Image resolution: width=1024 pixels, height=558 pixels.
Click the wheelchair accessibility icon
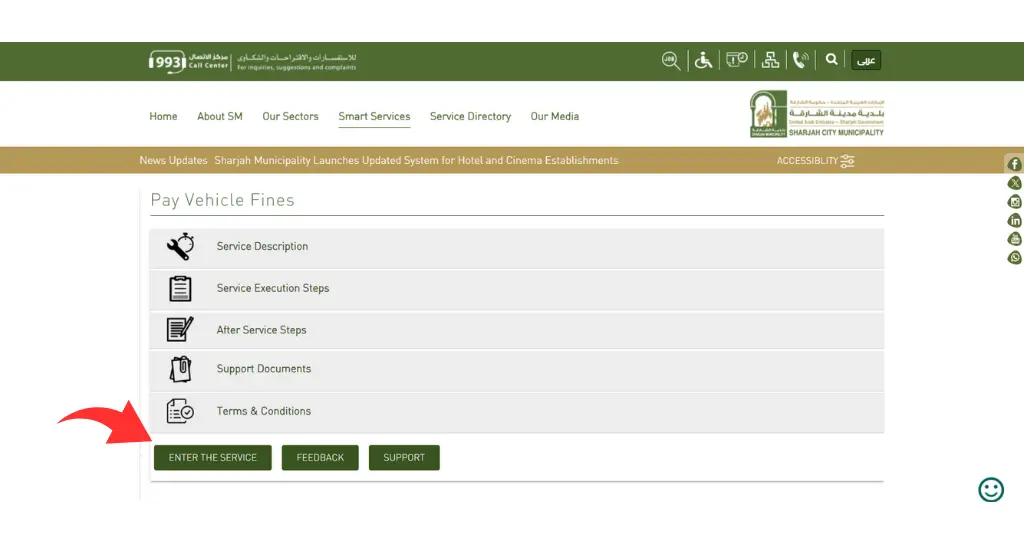pos(703,60)
